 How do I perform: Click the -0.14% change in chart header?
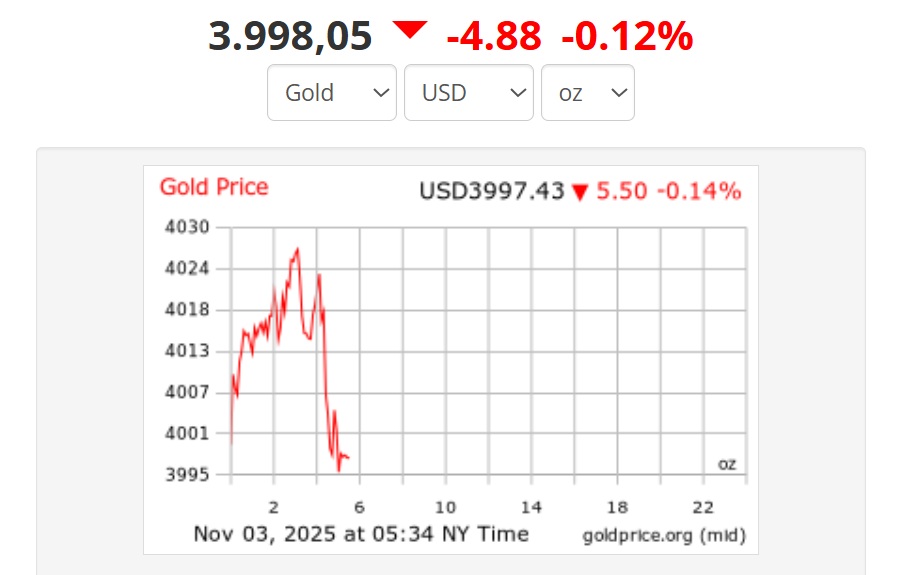pos(699,191)
